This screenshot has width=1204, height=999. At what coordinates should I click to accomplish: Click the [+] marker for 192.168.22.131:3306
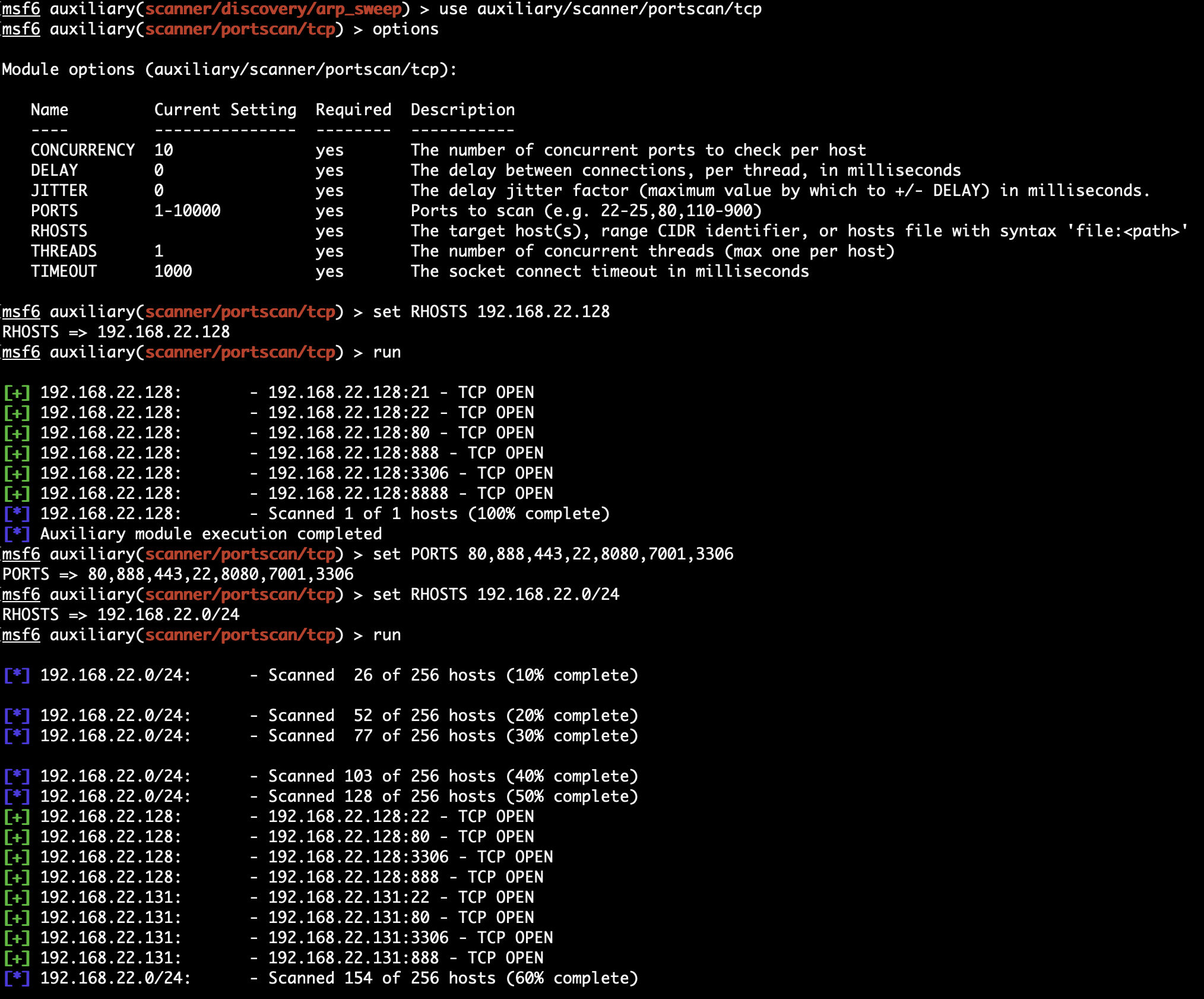(x=17, y=938)
